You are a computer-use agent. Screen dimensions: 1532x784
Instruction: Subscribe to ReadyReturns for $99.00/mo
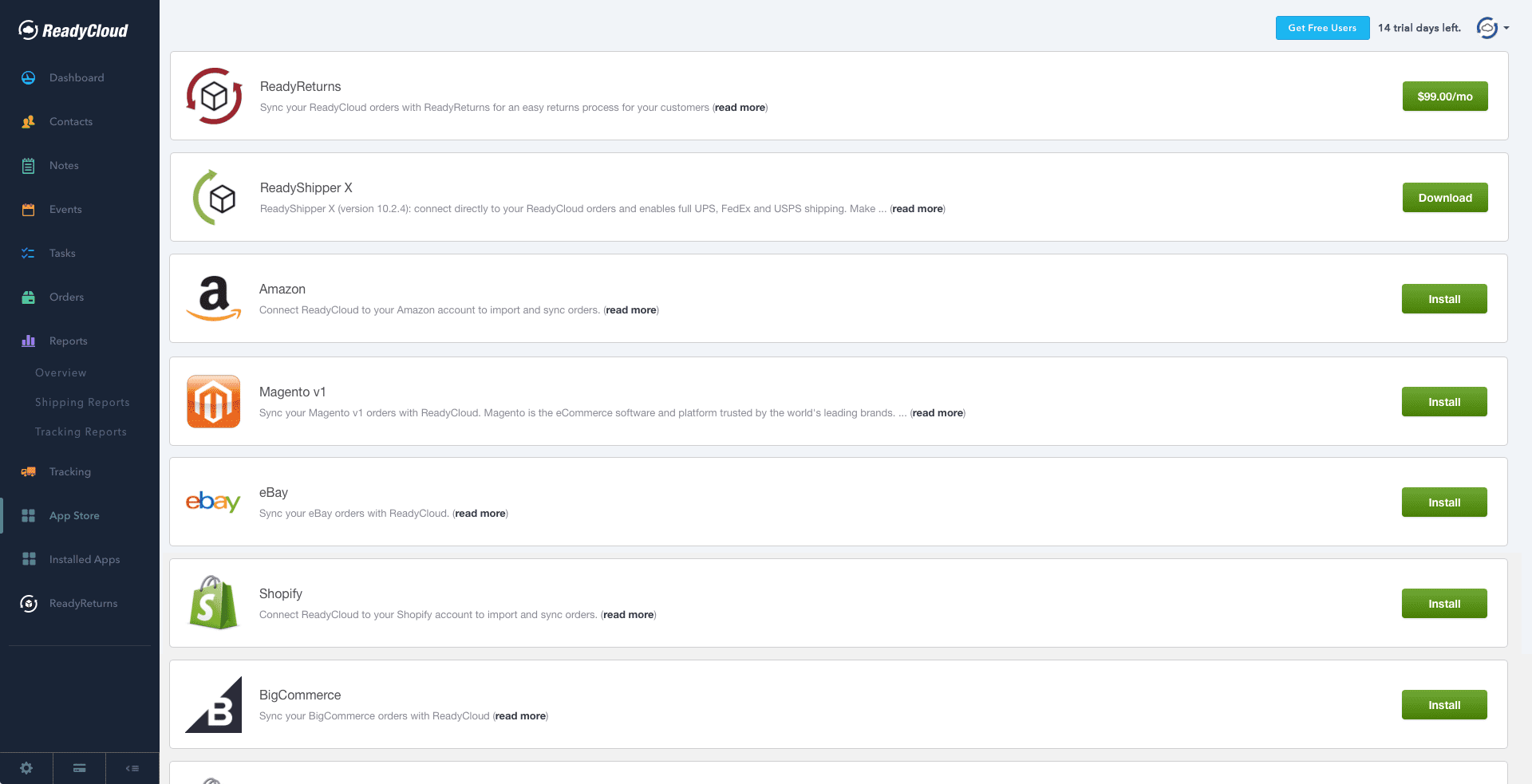1445,97
